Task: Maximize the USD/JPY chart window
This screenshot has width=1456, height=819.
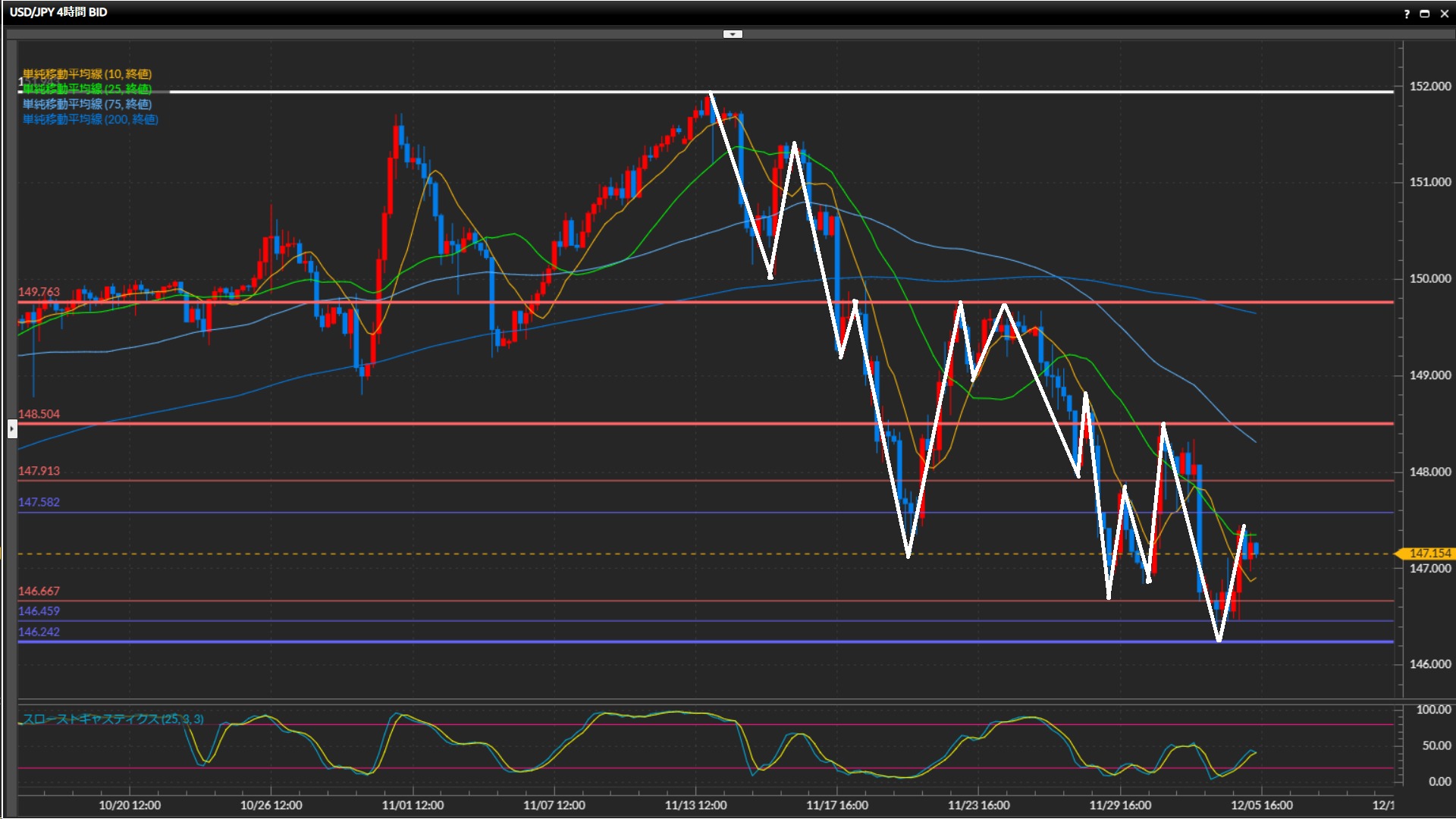Action: (x=1425, y=14)
